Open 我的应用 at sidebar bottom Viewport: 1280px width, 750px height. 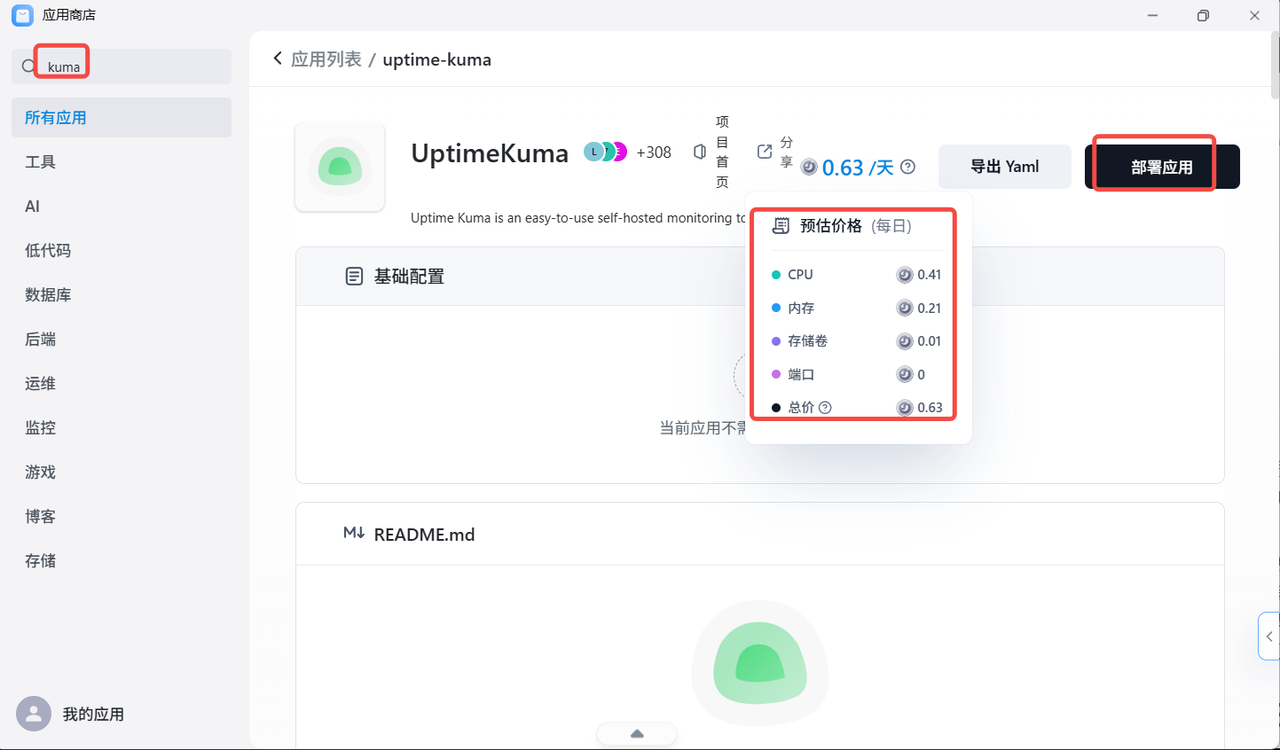tap(93, 714)
